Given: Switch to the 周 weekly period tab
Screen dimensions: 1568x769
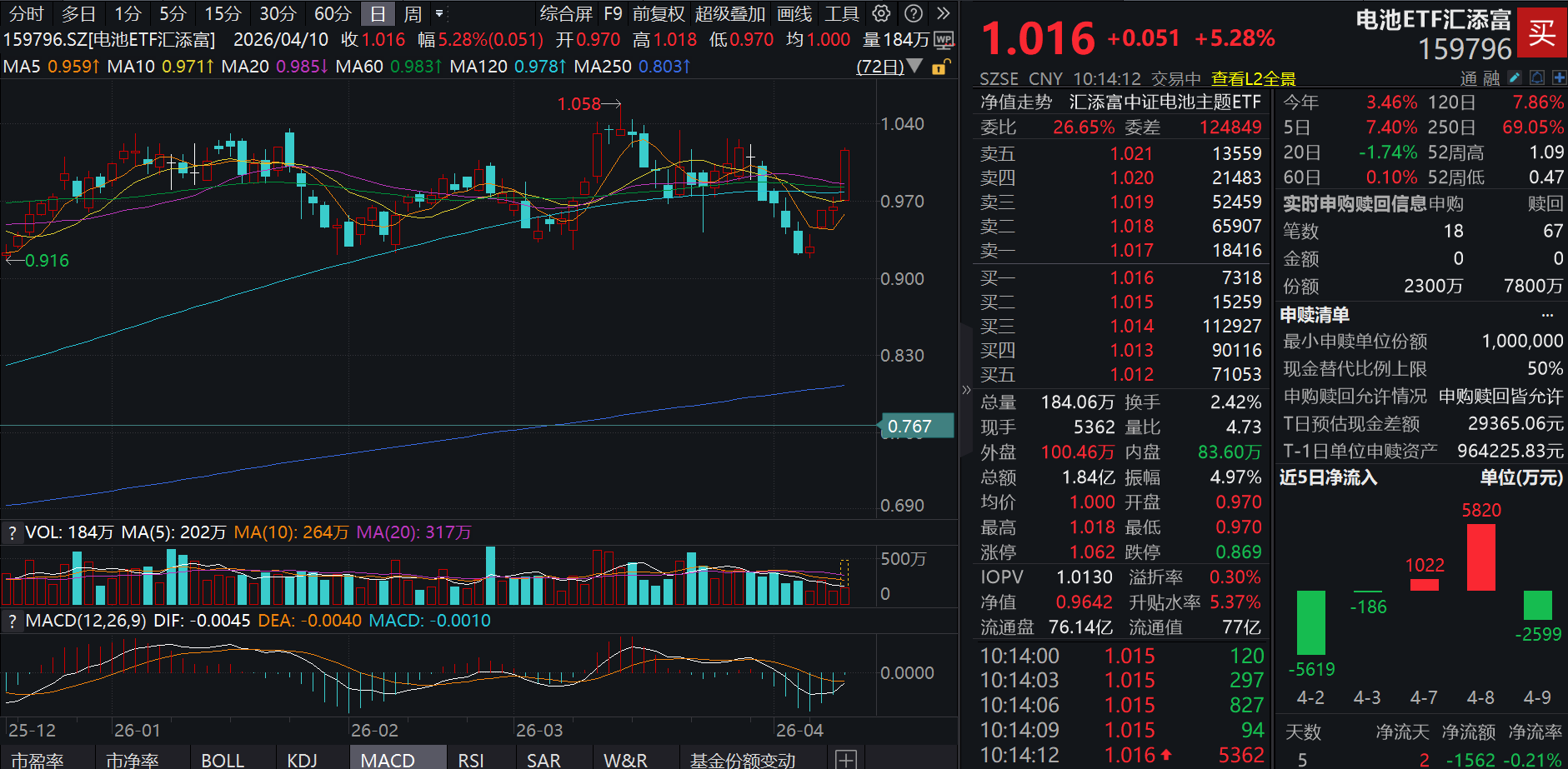Looking at the screenshot, I should click(412, 13).
